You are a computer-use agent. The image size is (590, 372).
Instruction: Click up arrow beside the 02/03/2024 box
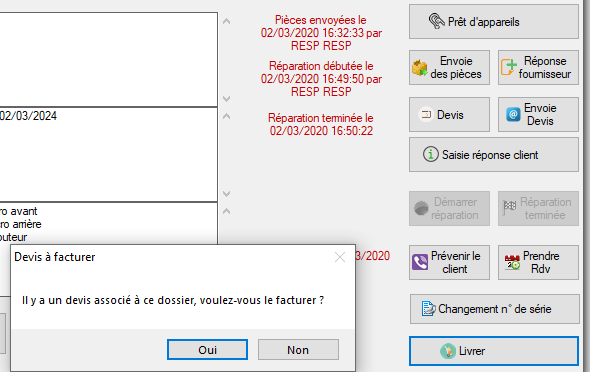[x=227, y=116]
